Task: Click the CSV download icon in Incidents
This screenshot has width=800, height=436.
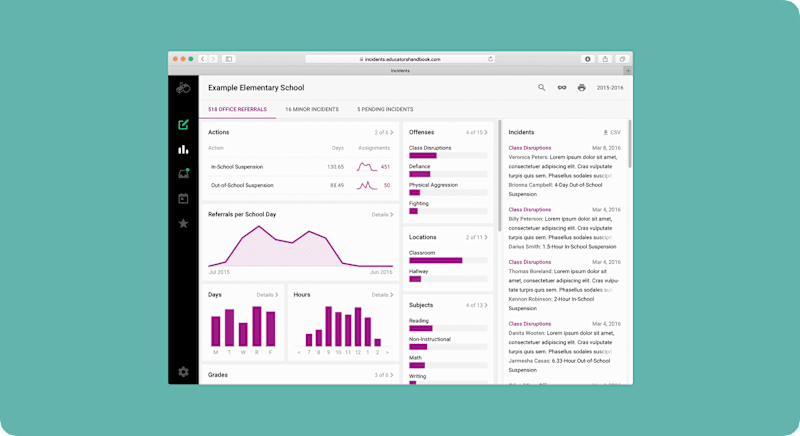Action: point(612,132)
